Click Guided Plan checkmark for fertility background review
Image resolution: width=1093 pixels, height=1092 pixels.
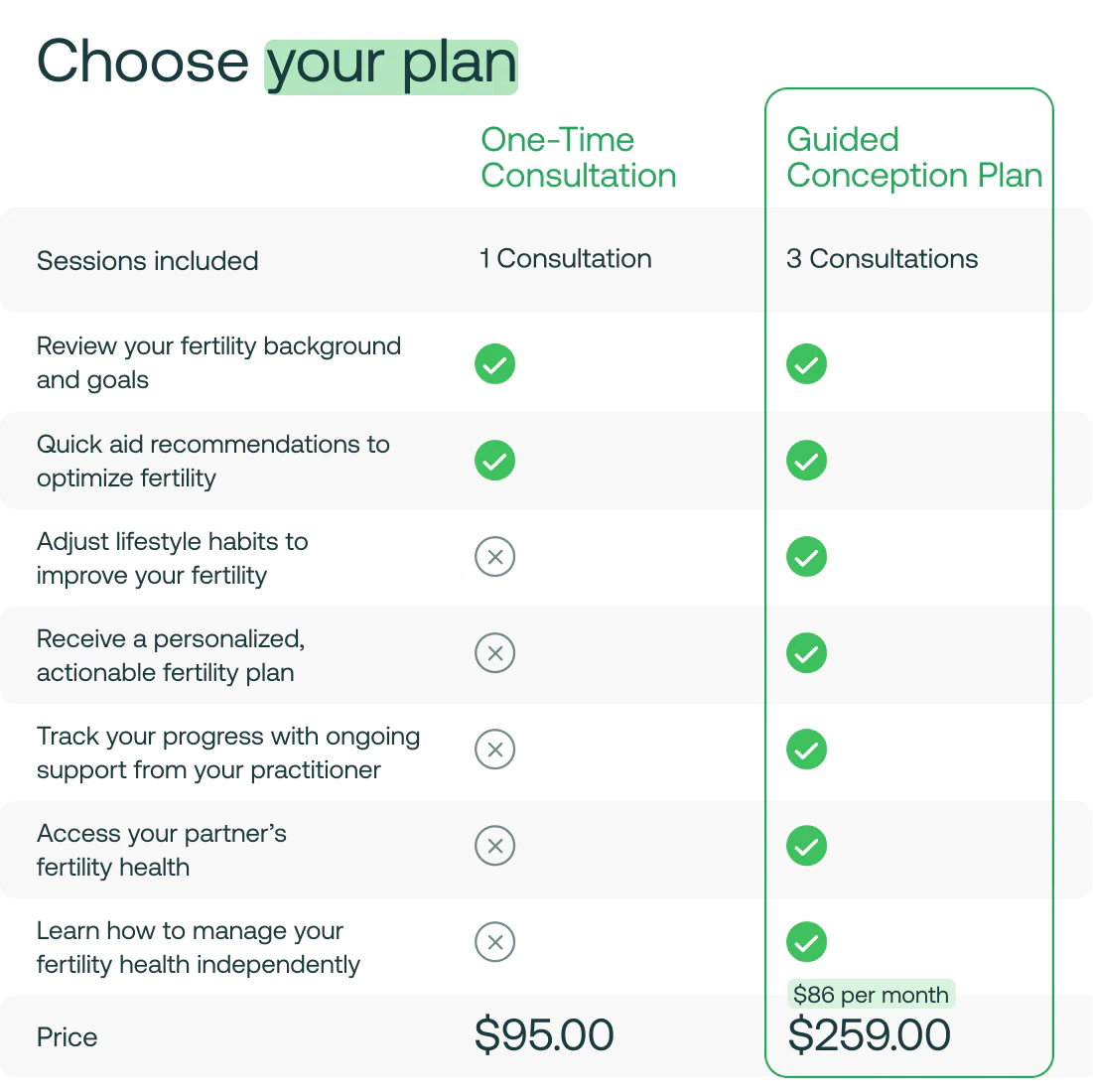coord(806,364)
